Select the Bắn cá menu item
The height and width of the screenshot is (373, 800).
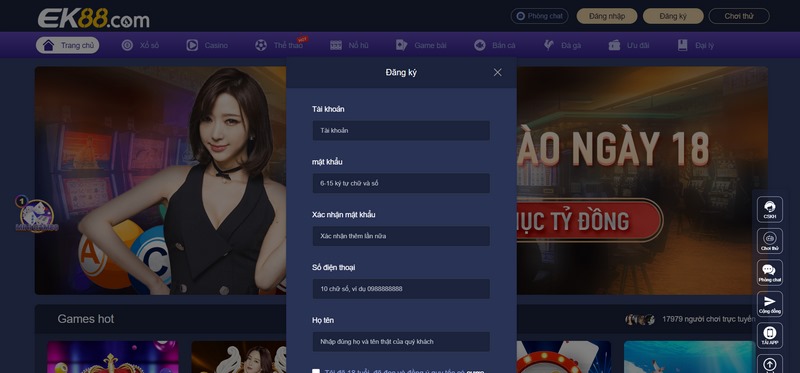coord(494,45)
